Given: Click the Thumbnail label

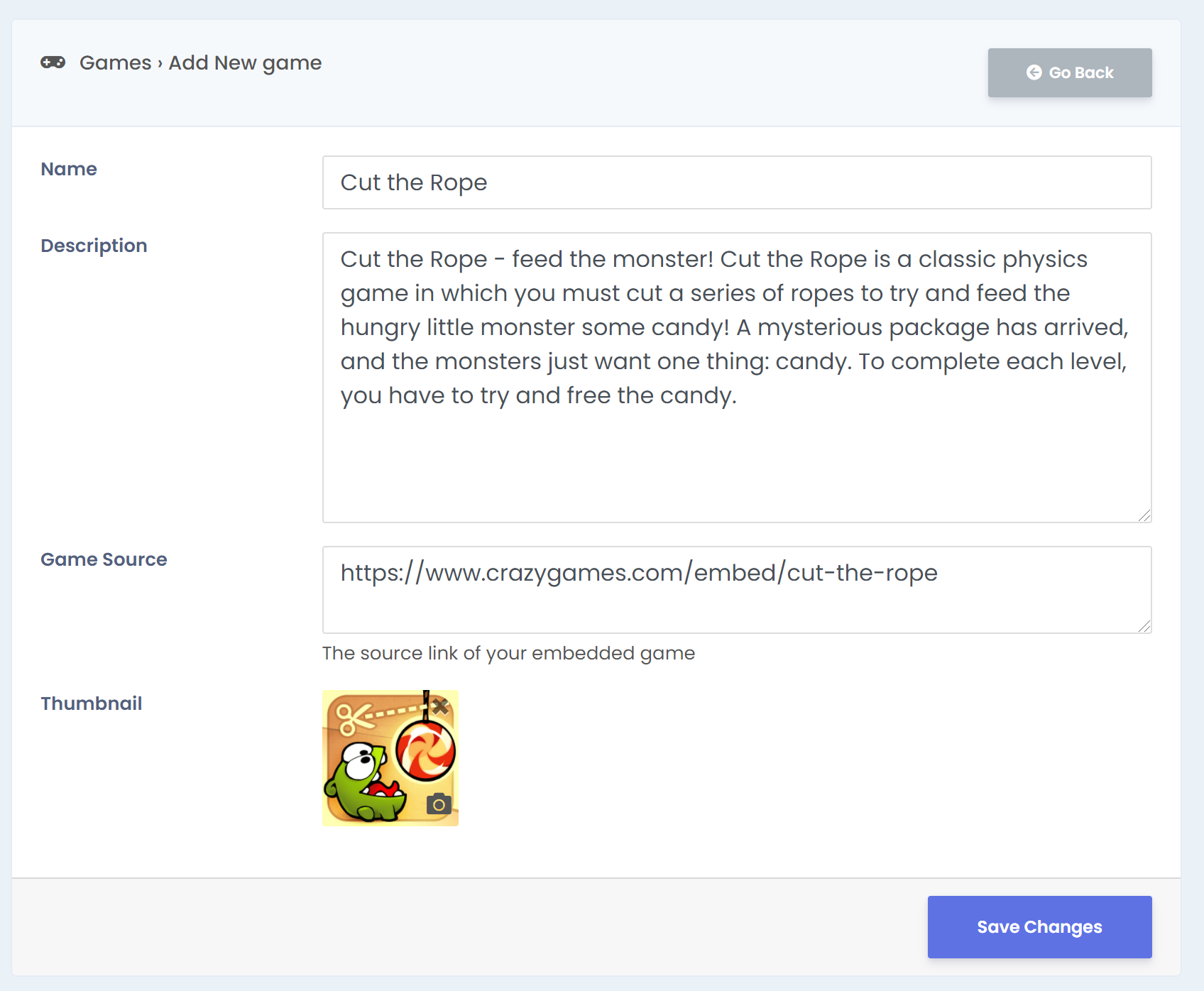Looking at the screenshot, I should point(92,703).
